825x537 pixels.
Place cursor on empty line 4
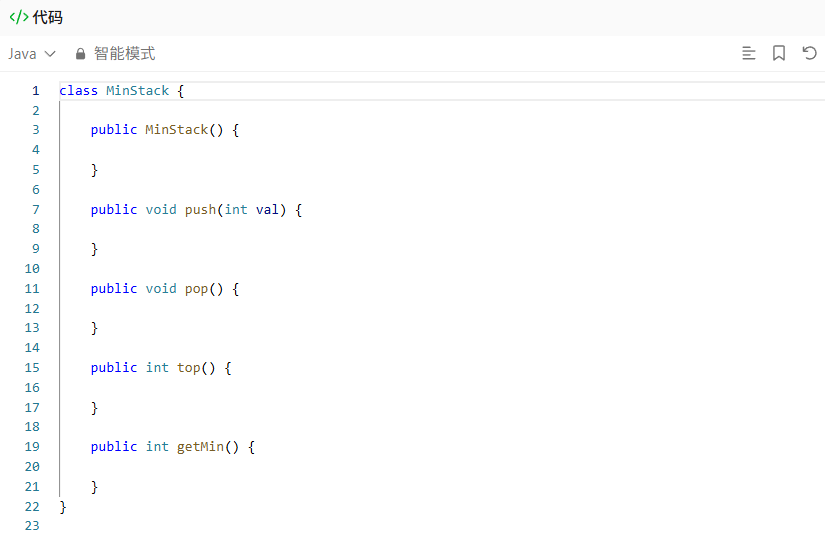(442, 150)
